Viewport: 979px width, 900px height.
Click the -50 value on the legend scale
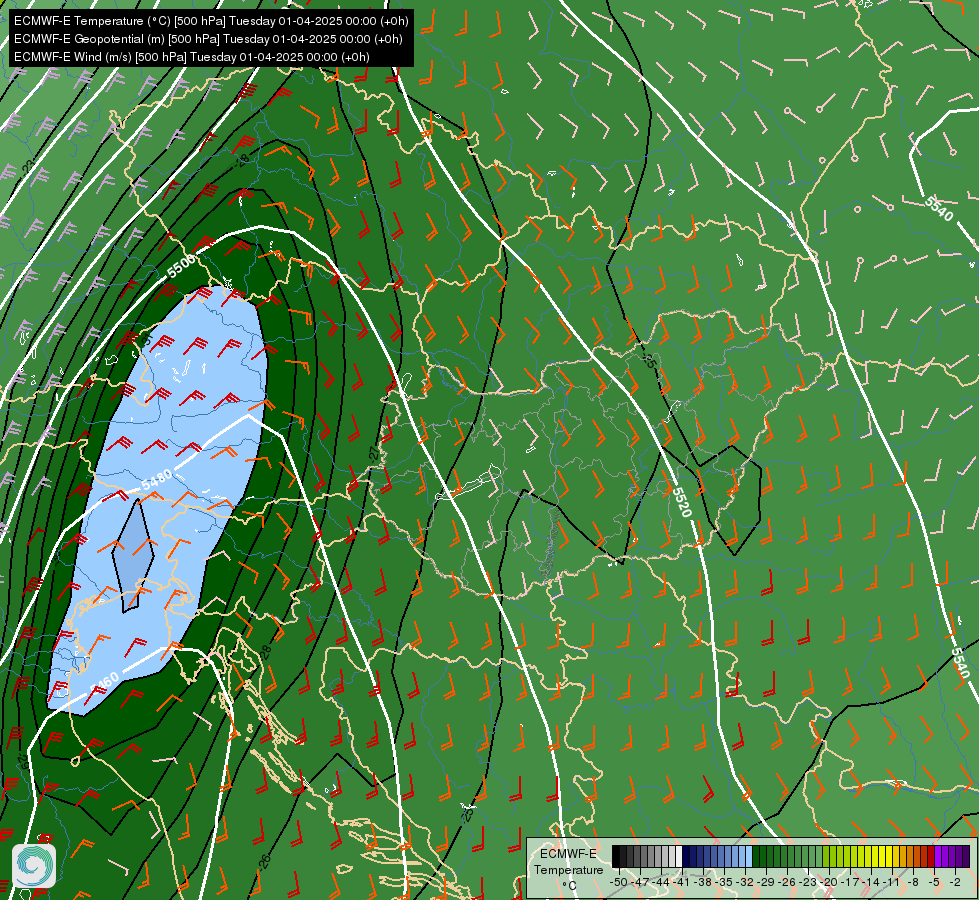coord(619,882)
